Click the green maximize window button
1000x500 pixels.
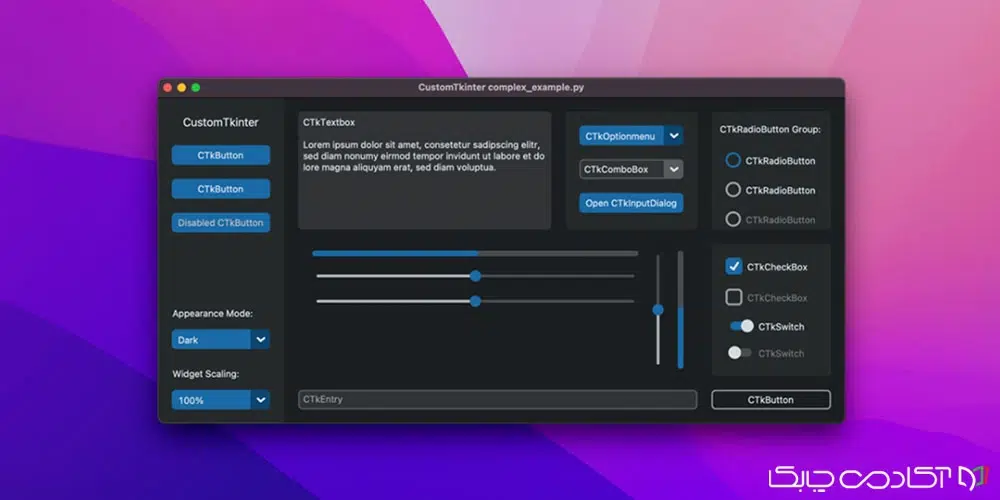[196, 88]
